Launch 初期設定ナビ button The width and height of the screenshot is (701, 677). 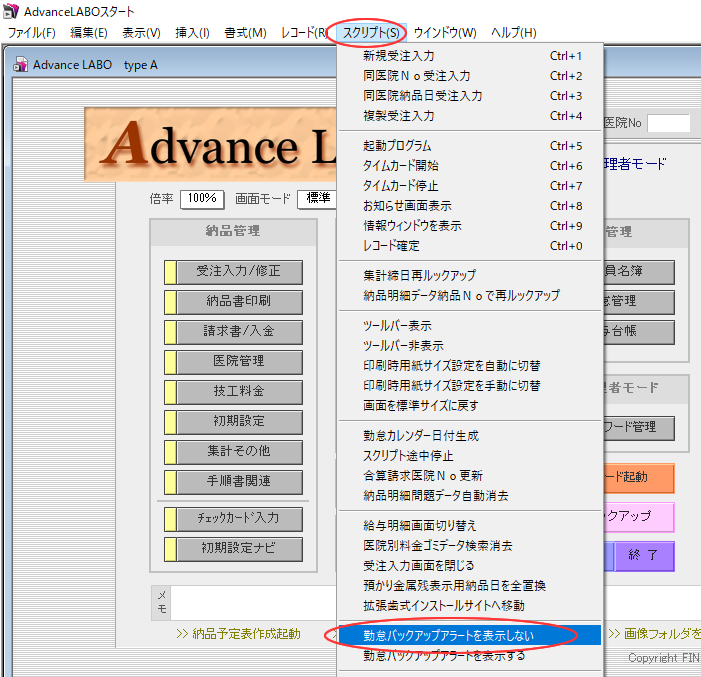point(233,549)
